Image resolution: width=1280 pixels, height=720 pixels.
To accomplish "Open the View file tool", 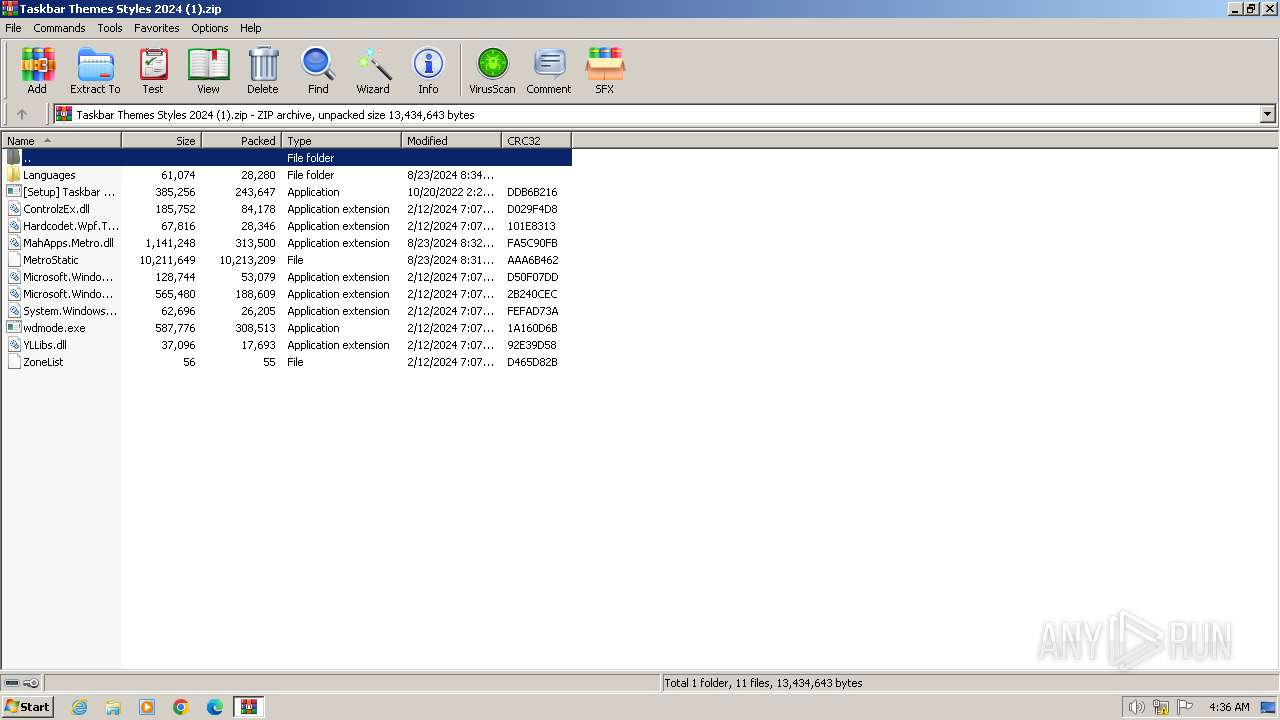I will click(x=208, y=70).
